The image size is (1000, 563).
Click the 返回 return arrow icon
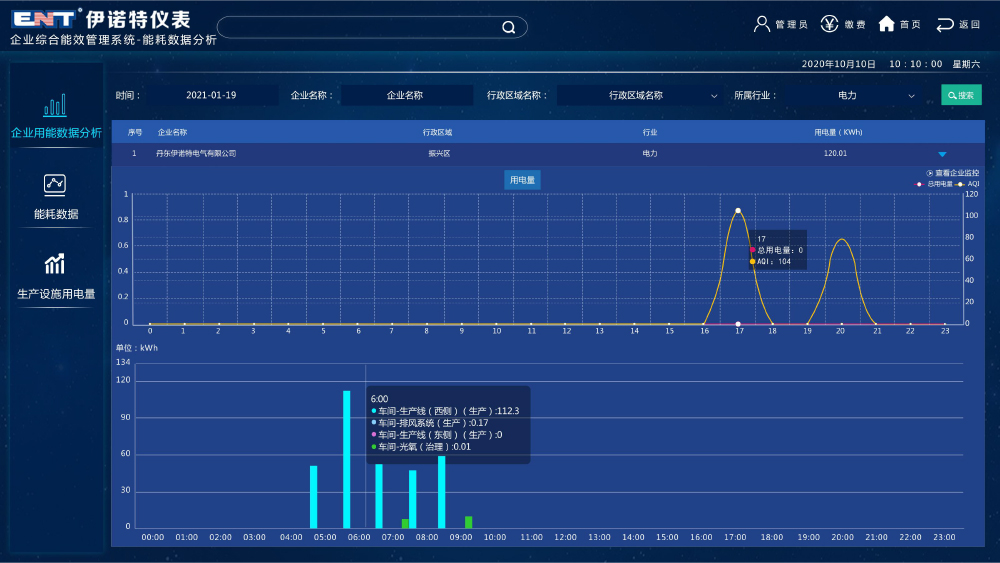point(945,24)
